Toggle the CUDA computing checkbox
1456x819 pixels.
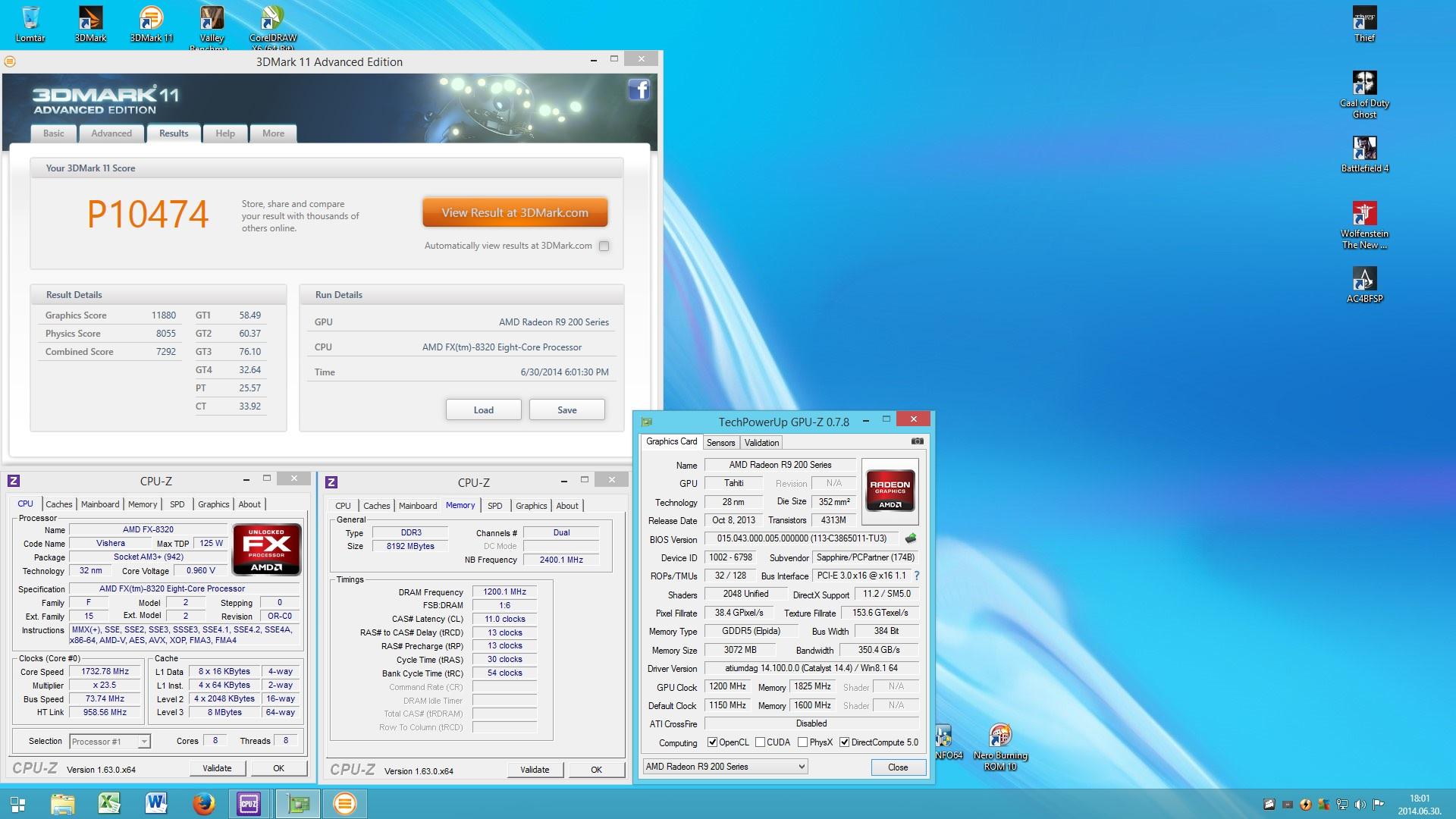pos(761,742)
